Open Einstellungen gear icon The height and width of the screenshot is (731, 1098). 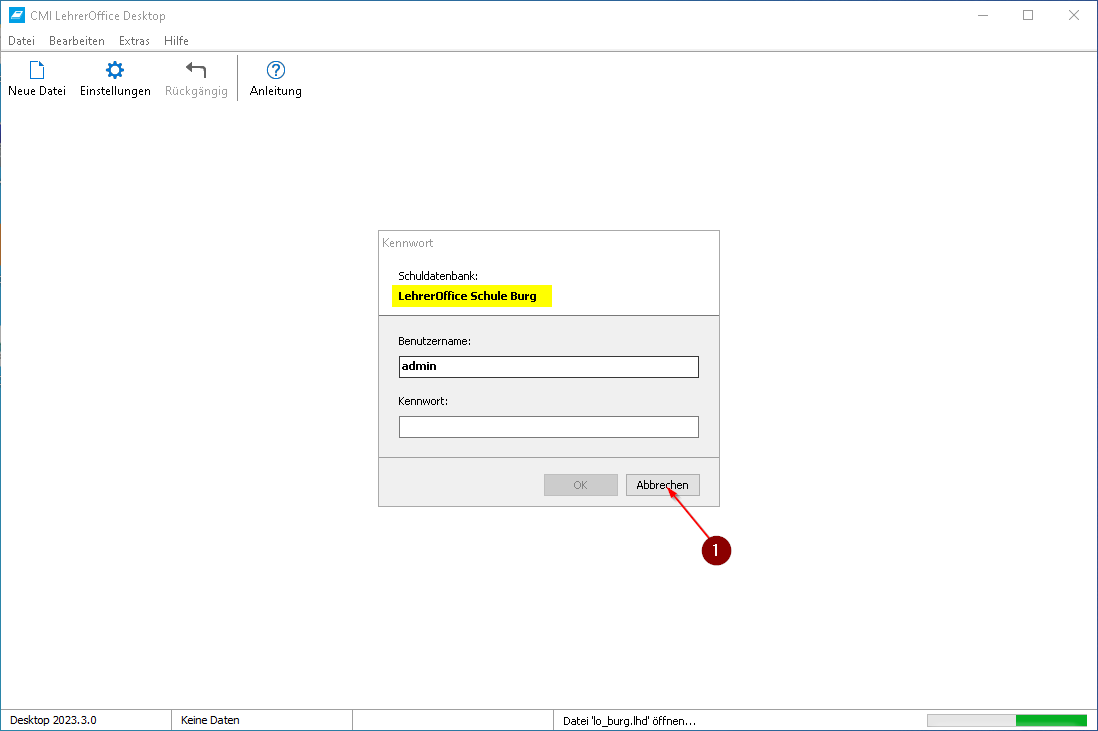point(115,70)
